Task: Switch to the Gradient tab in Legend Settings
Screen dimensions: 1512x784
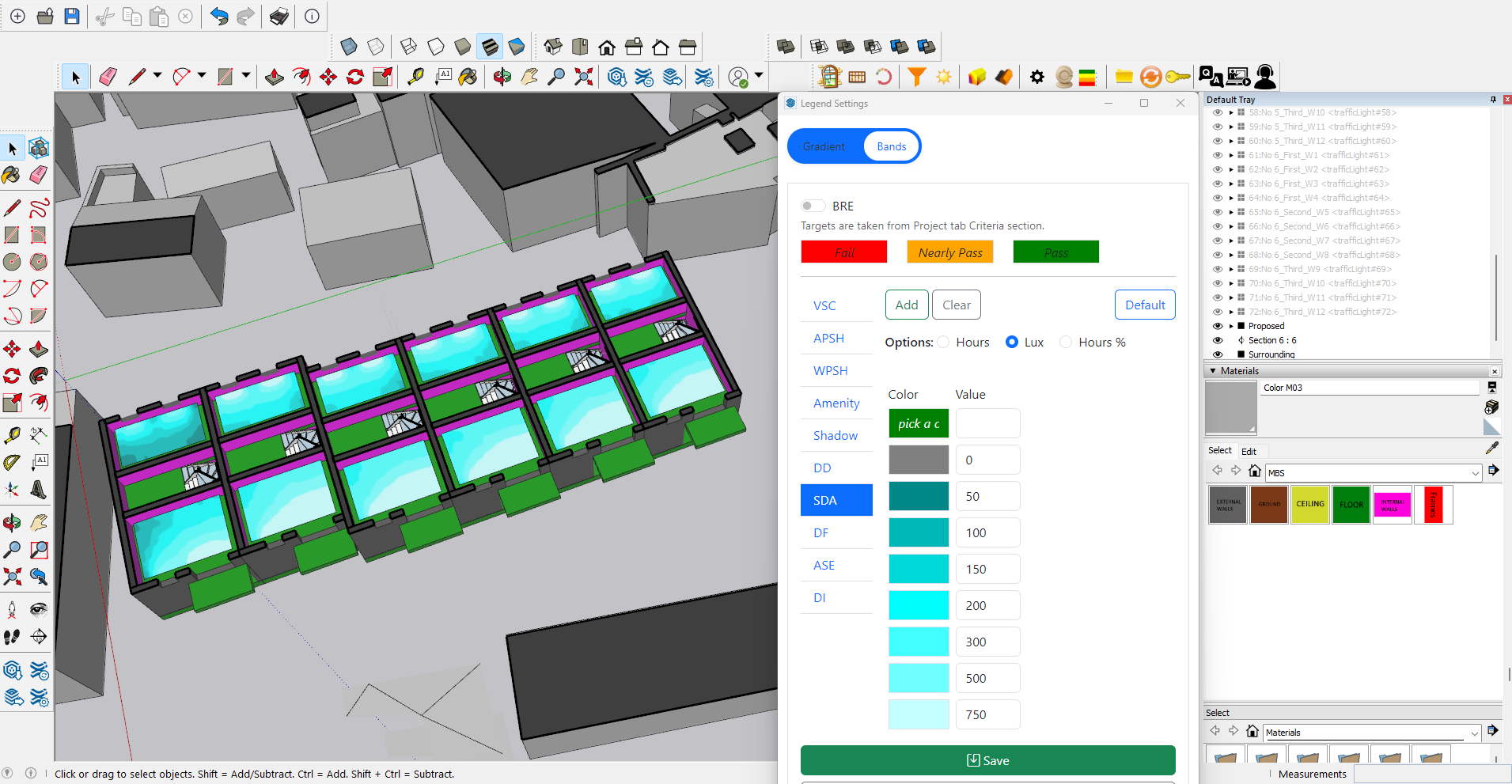Action: [x=823, y=146]
